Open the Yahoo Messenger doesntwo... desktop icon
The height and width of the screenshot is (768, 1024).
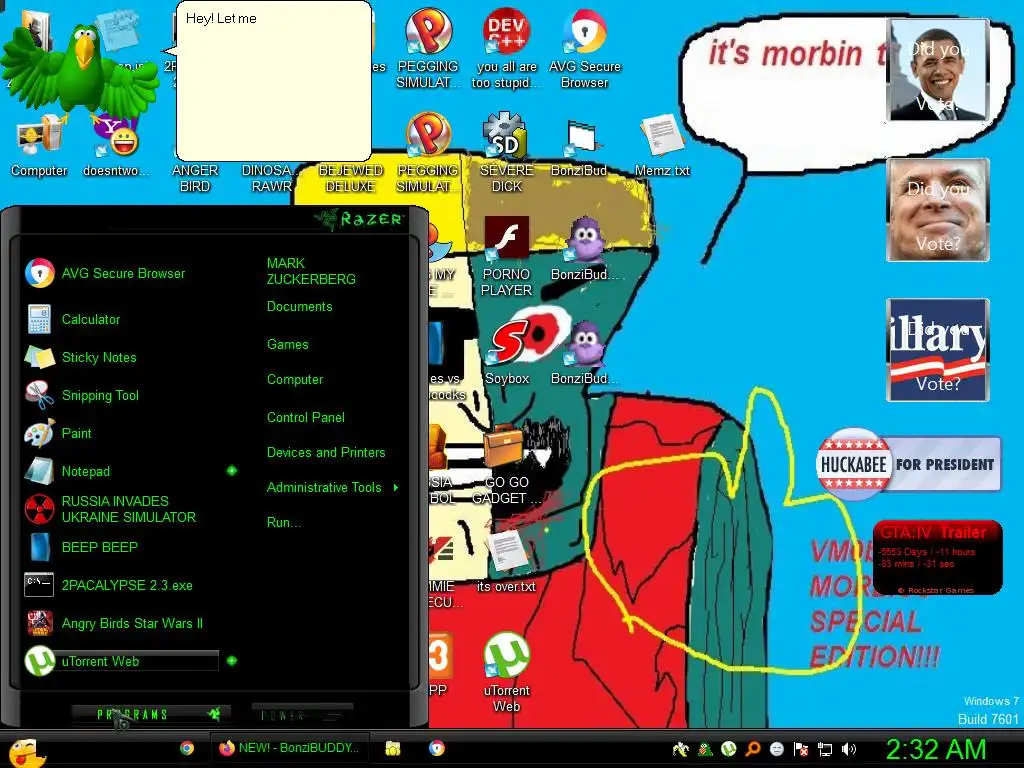click(x=117, y=147)
